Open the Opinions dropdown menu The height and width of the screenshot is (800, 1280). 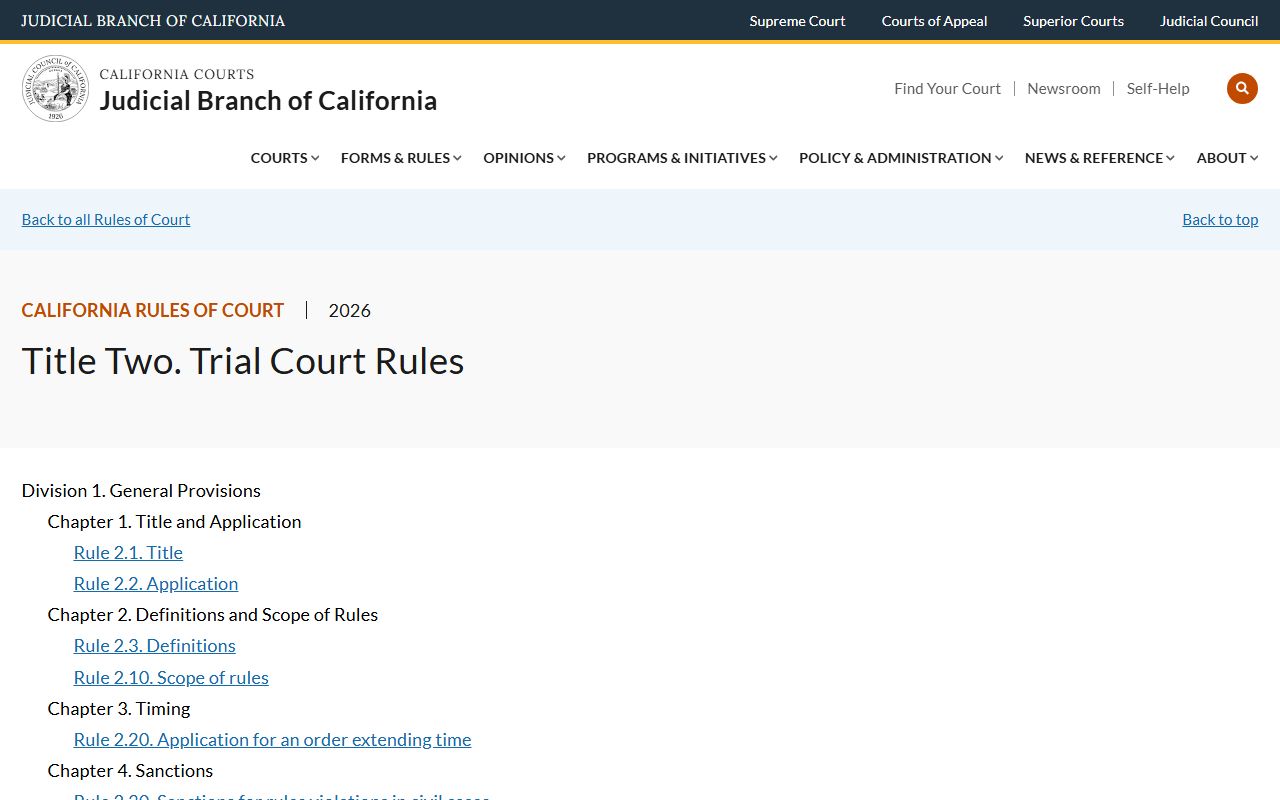pyautogui.click(x=524, y=158)
